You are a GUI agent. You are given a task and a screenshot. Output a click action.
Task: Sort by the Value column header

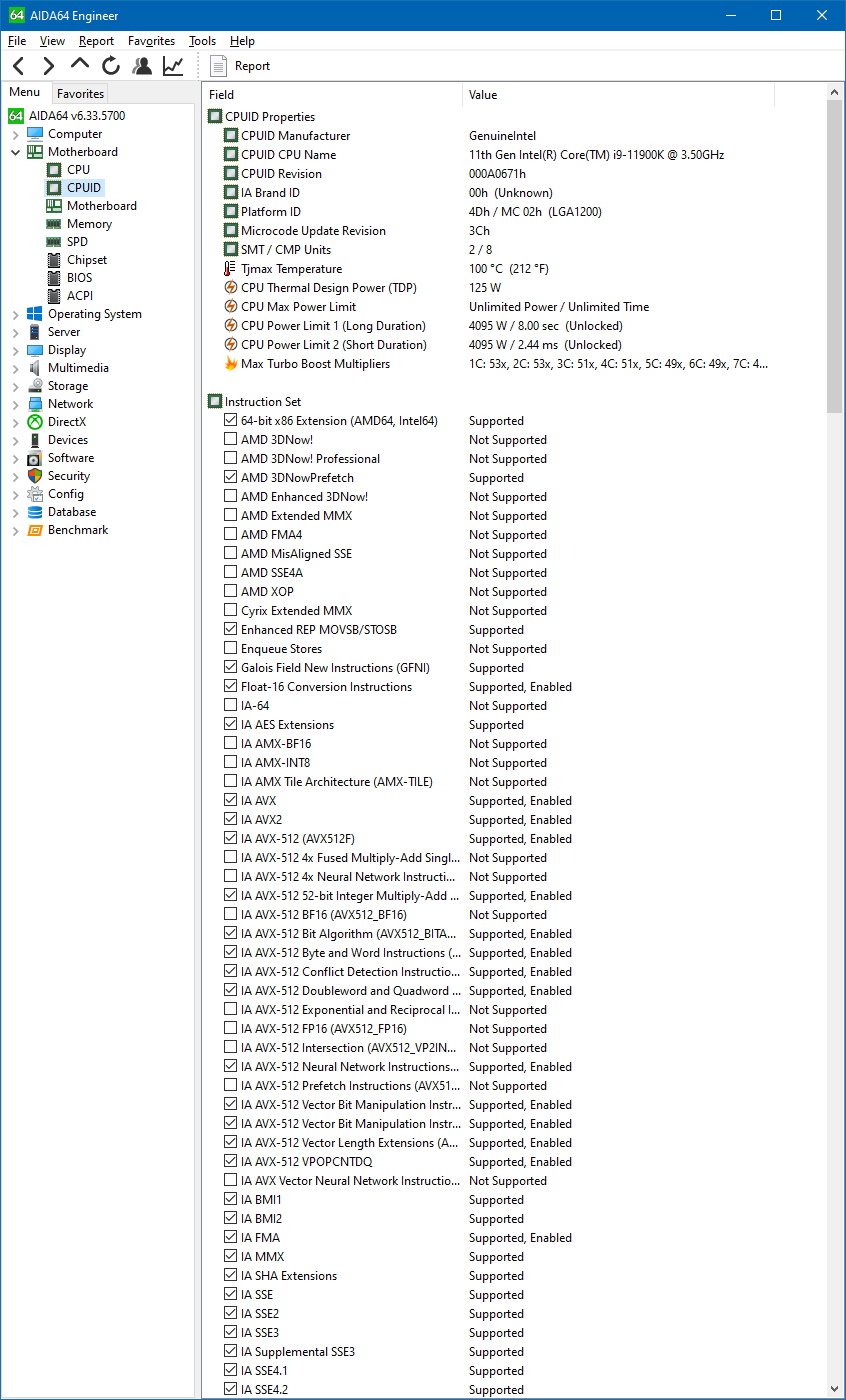[x=618, y=95]
